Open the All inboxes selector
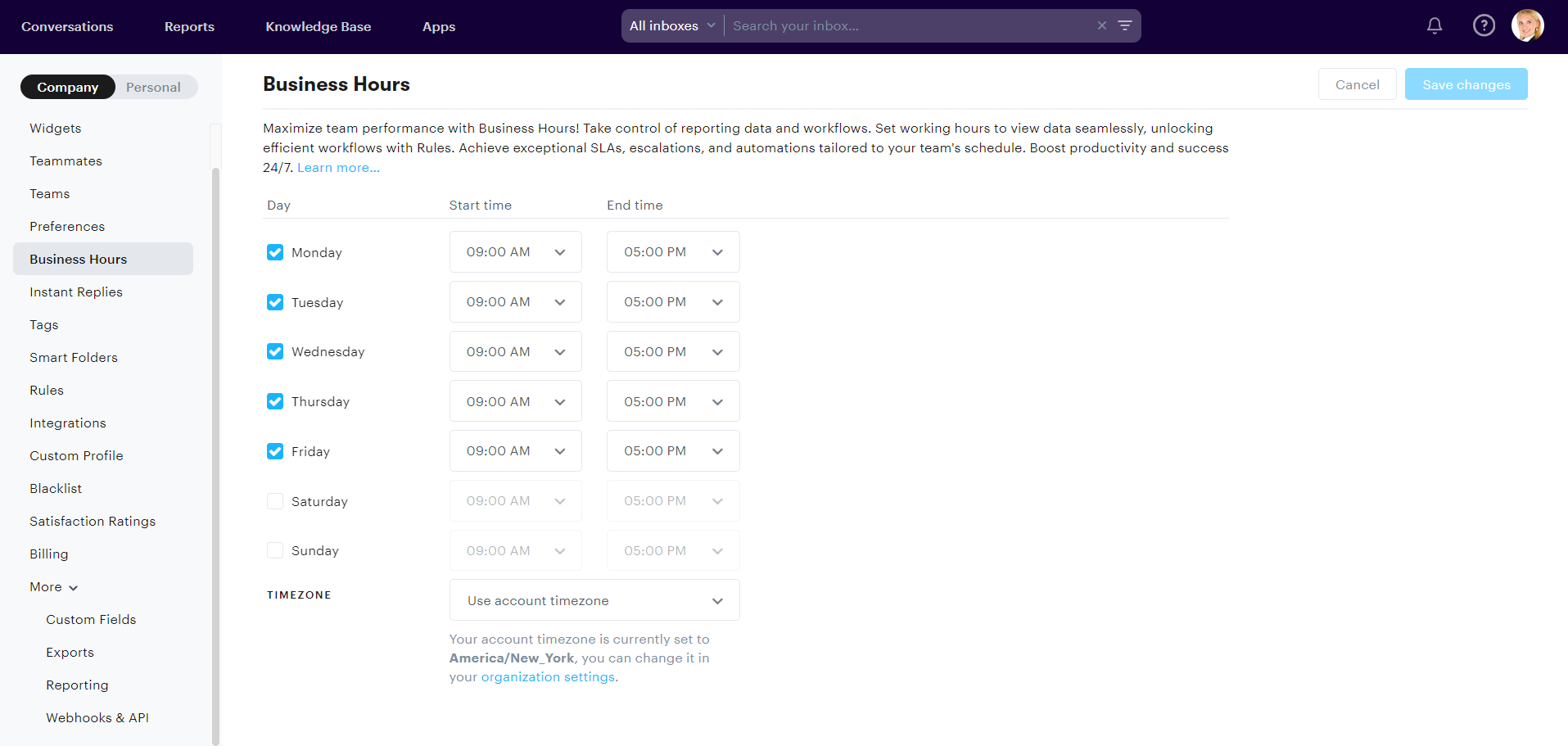1568x746 pixels. 672,25
